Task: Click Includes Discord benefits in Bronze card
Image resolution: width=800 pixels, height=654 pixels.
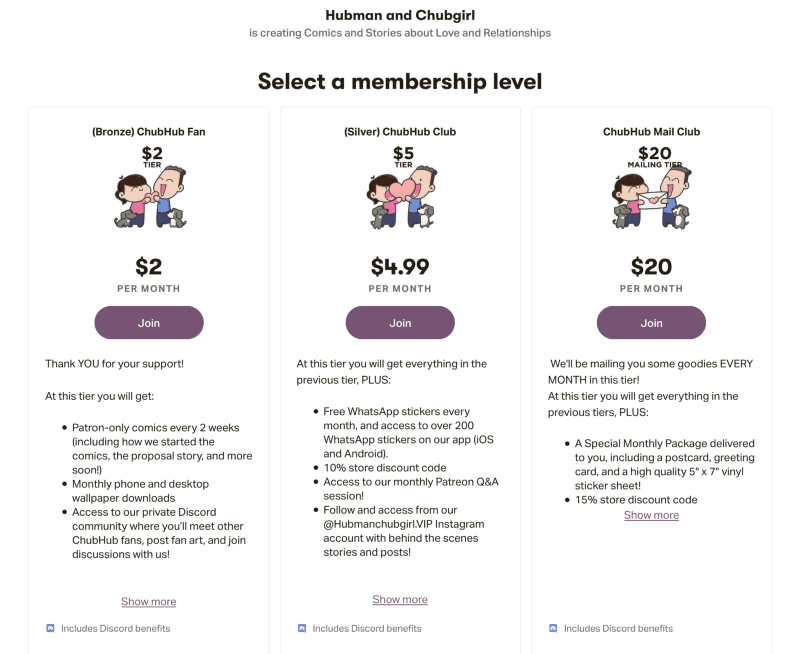Action: [116, 629]
